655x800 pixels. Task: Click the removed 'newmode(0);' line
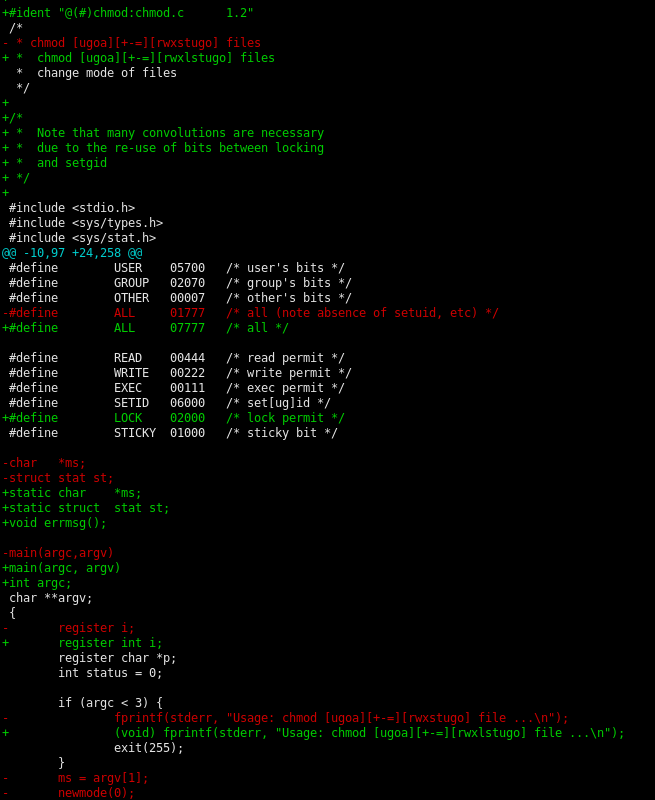coord(96,793)
